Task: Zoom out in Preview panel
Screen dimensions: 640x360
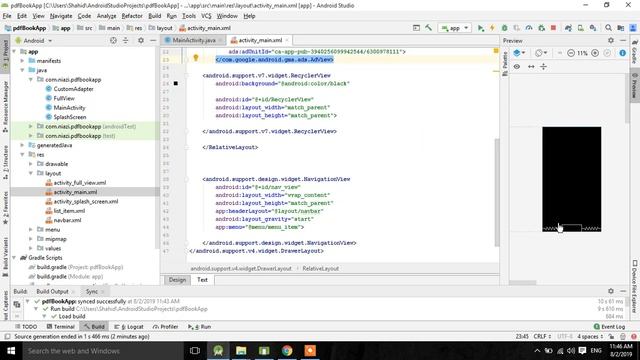Action: [571, 53]
